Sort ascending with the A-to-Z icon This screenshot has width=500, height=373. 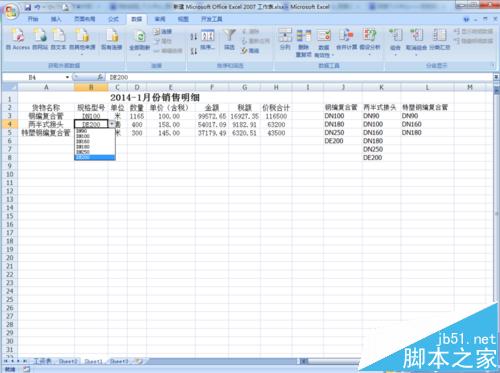194,37
